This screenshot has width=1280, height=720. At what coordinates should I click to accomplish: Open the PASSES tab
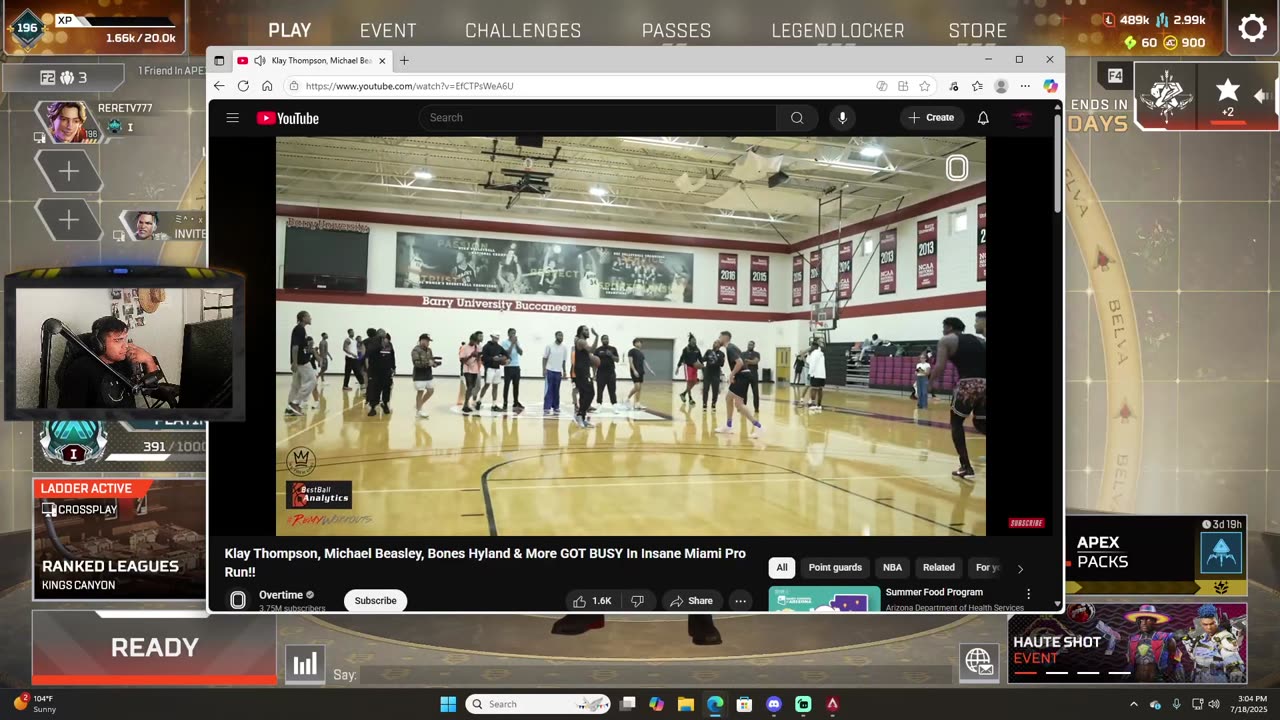click(677, 31)
